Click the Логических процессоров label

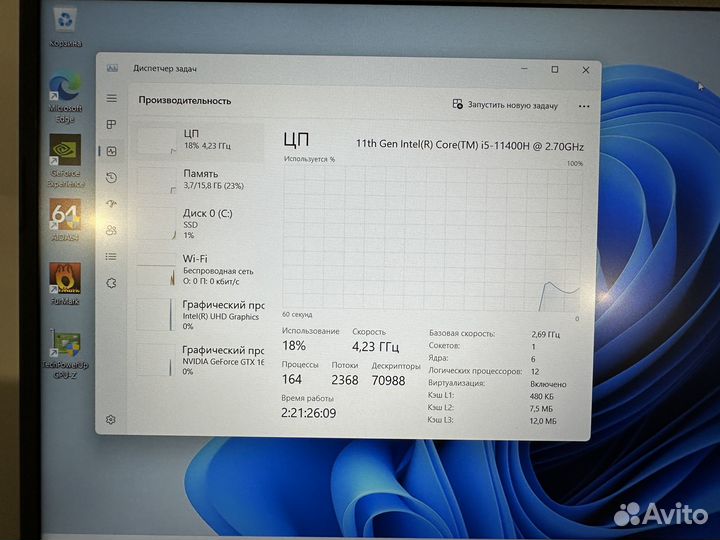click(x=475, y=371)
